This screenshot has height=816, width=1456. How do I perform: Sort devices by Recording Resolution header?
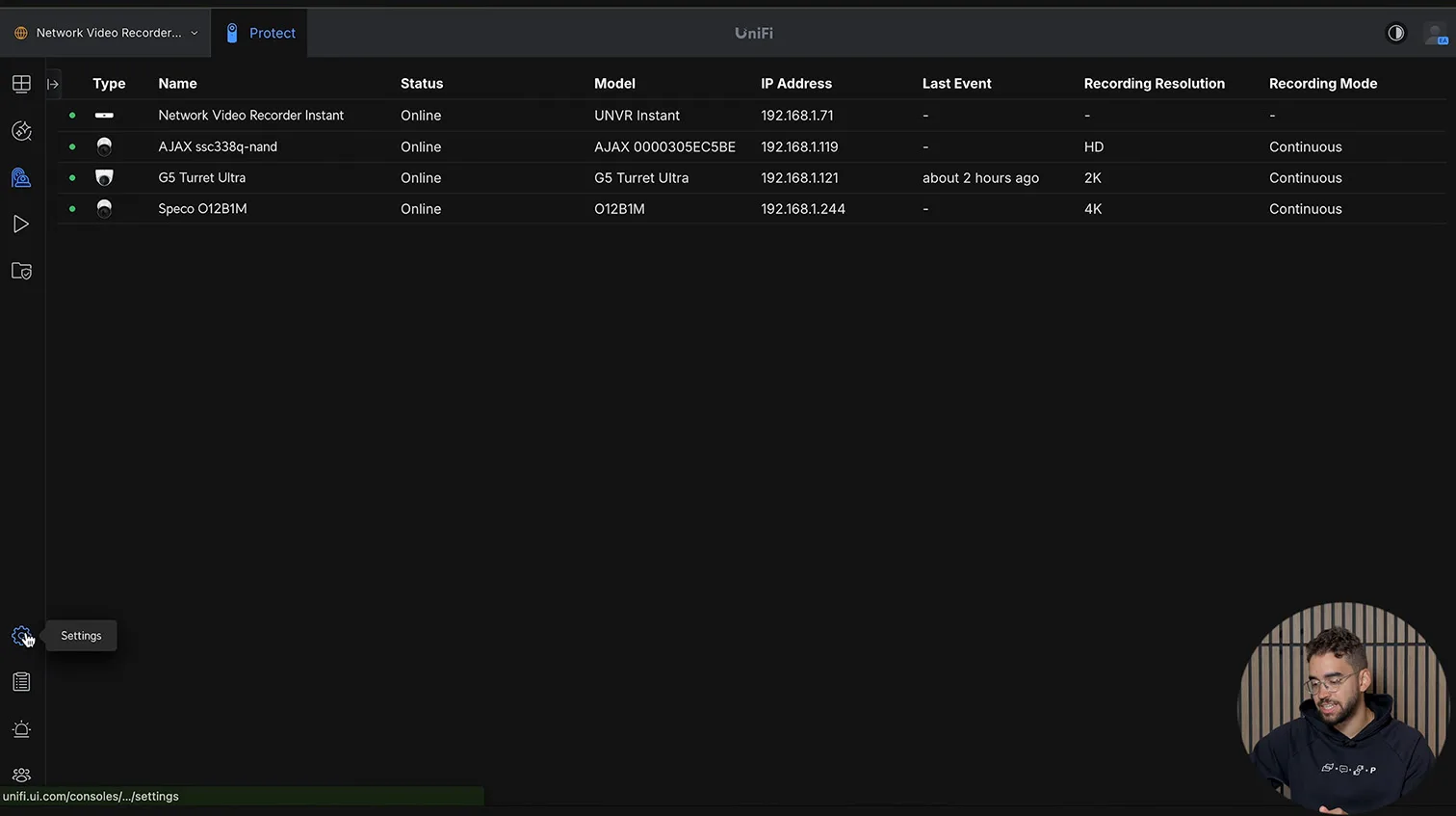click(x=1154, y=84)
